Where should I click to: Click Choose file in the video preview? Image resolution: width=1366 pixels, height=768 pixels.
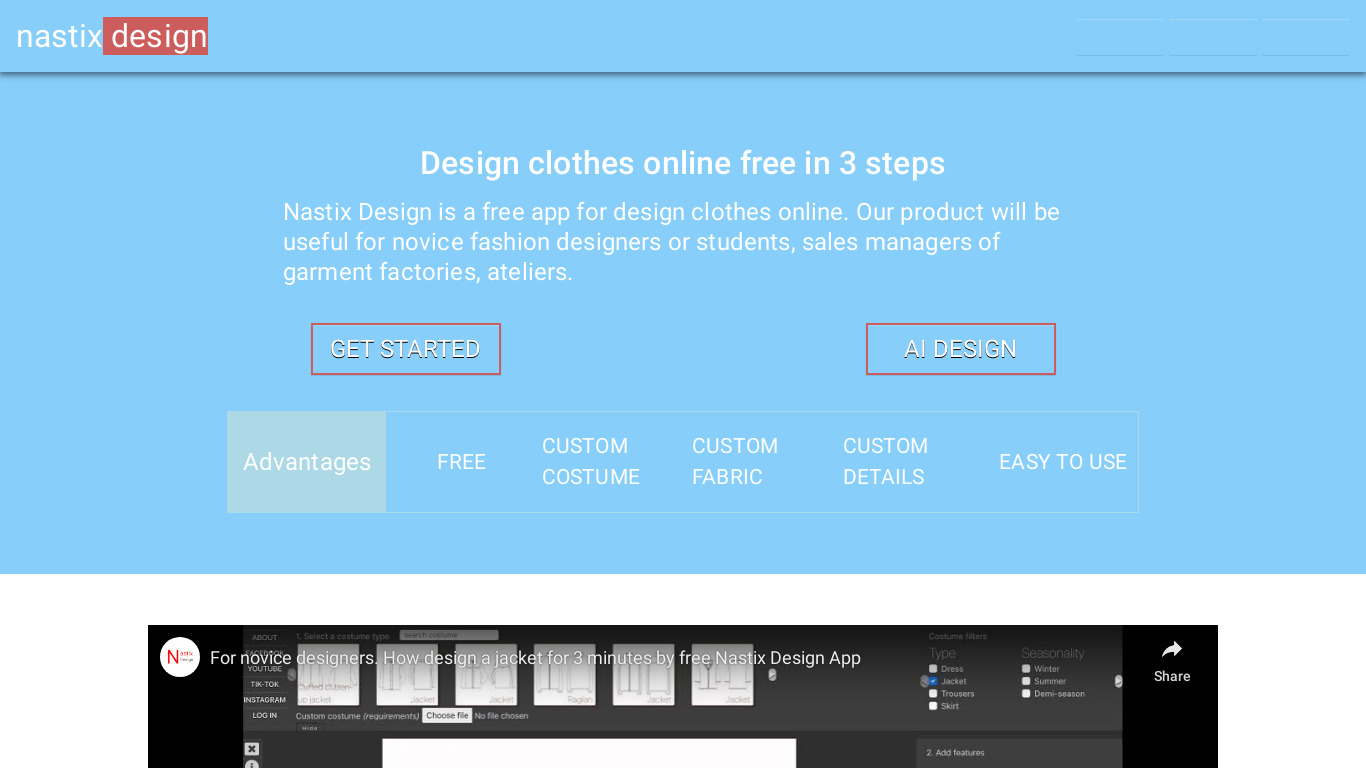[x=446, y=716]
